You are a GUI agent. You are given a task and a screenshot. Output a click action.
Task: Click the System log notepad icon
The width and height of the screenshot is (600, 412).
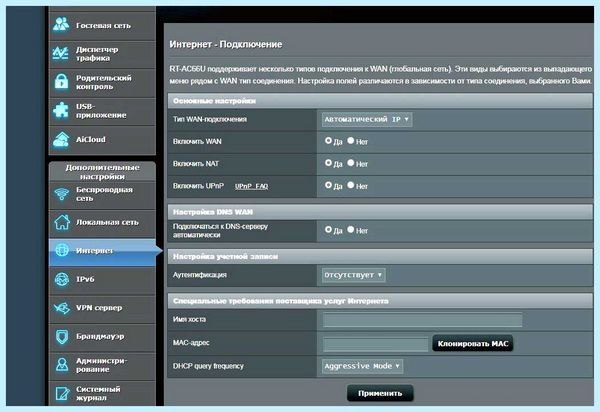[62, 393]
